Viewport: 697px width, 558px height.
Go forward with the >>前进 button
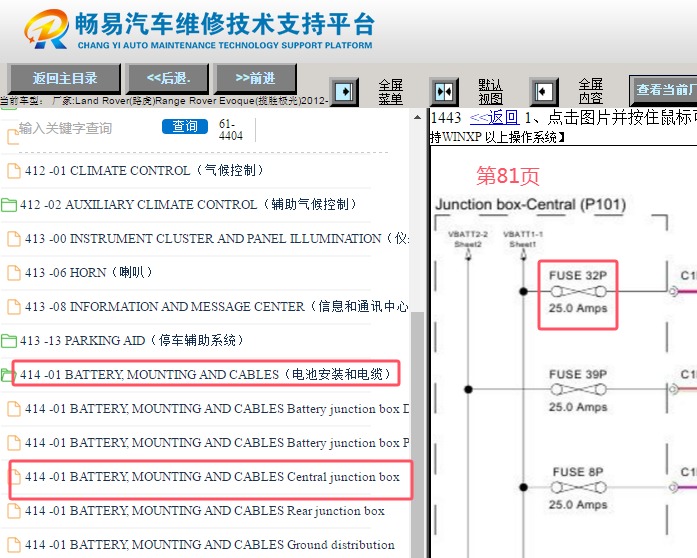point(255,78)
